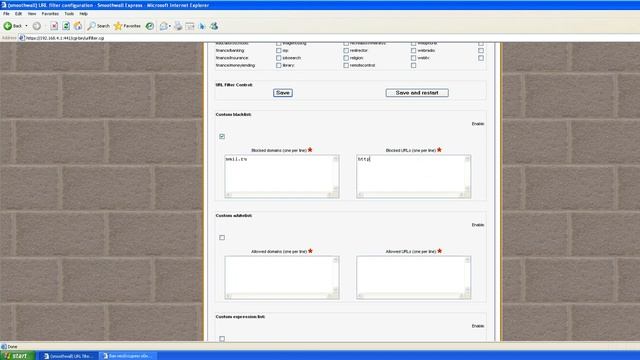Click the blue cursor icon in toolbar
Screen dimensions: 640x360
tap(202, 26)
